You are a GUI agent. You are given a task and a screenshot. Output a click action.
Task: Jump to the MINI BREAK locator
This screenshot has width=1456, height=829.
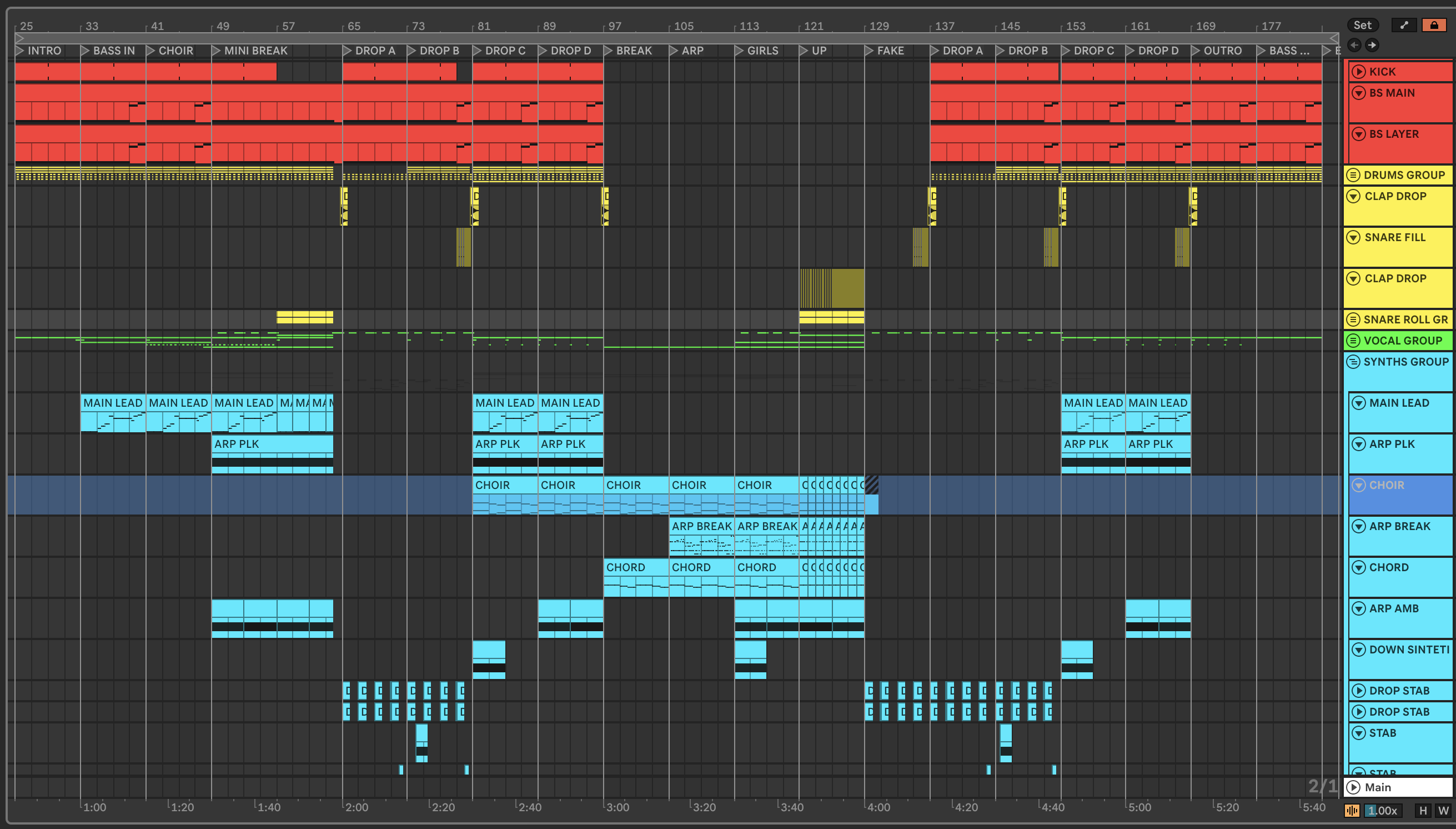point(216,51)
